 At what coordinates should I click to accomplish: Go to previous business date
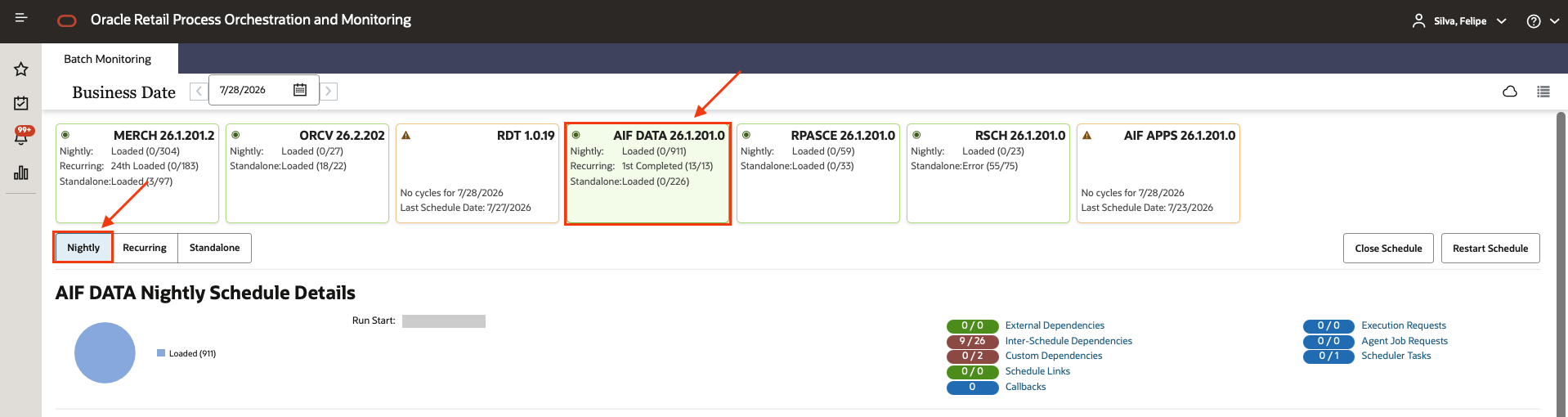click(x=199, y=91)
